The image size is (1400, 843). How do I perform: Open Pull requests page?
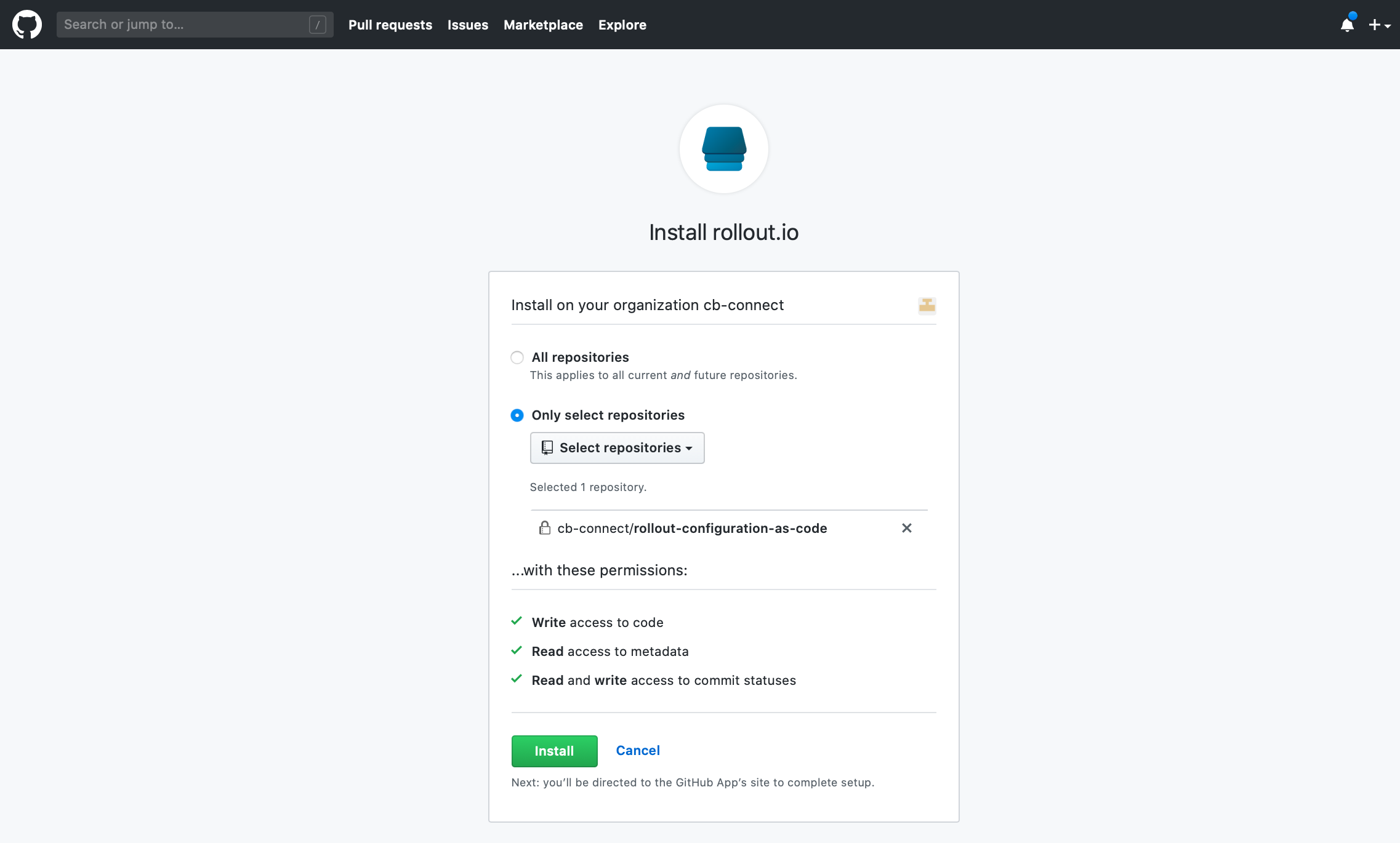point(390,25)
